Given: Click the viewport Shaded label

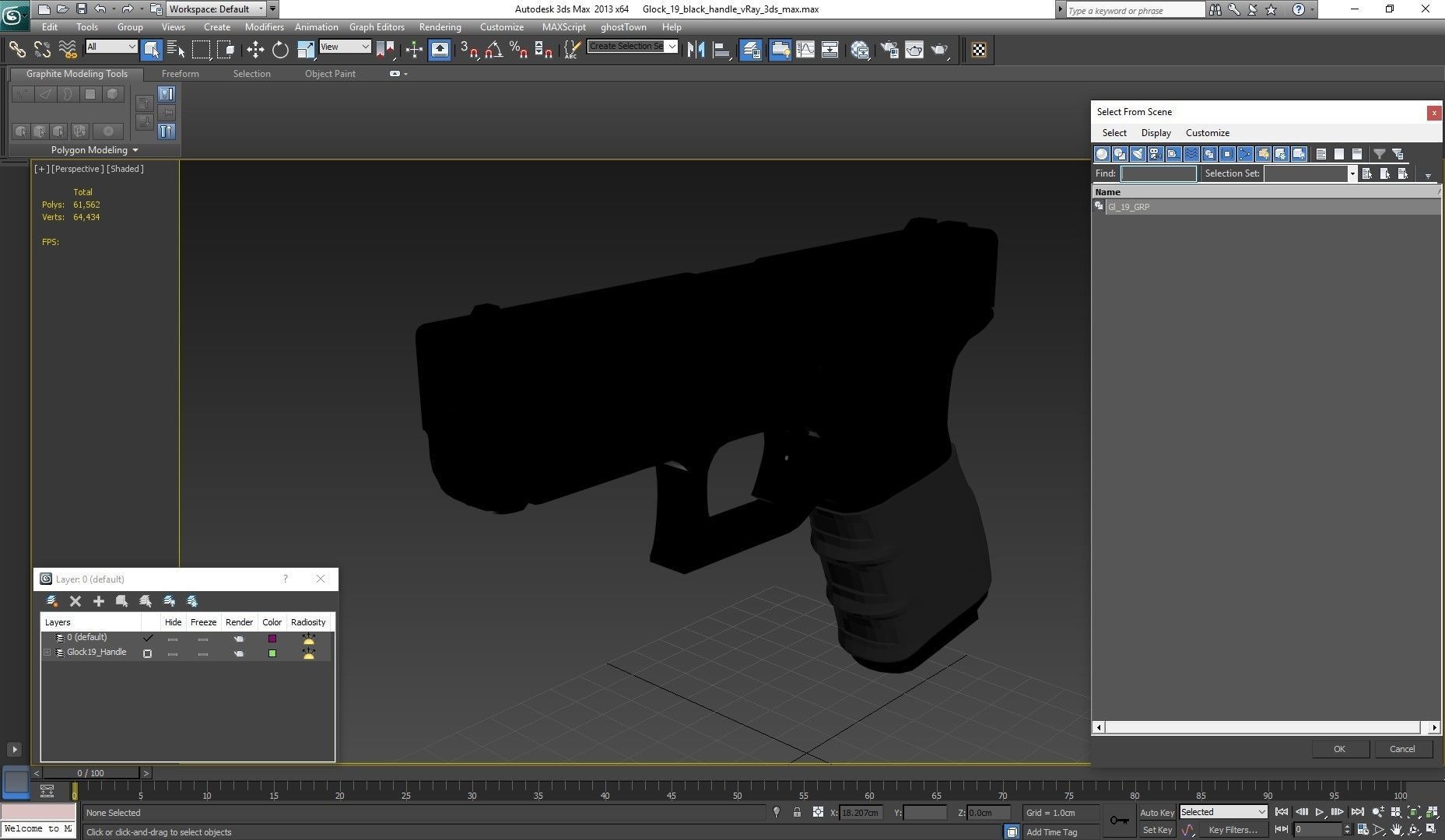Looking at the screenshot, I should click(125, 169).
